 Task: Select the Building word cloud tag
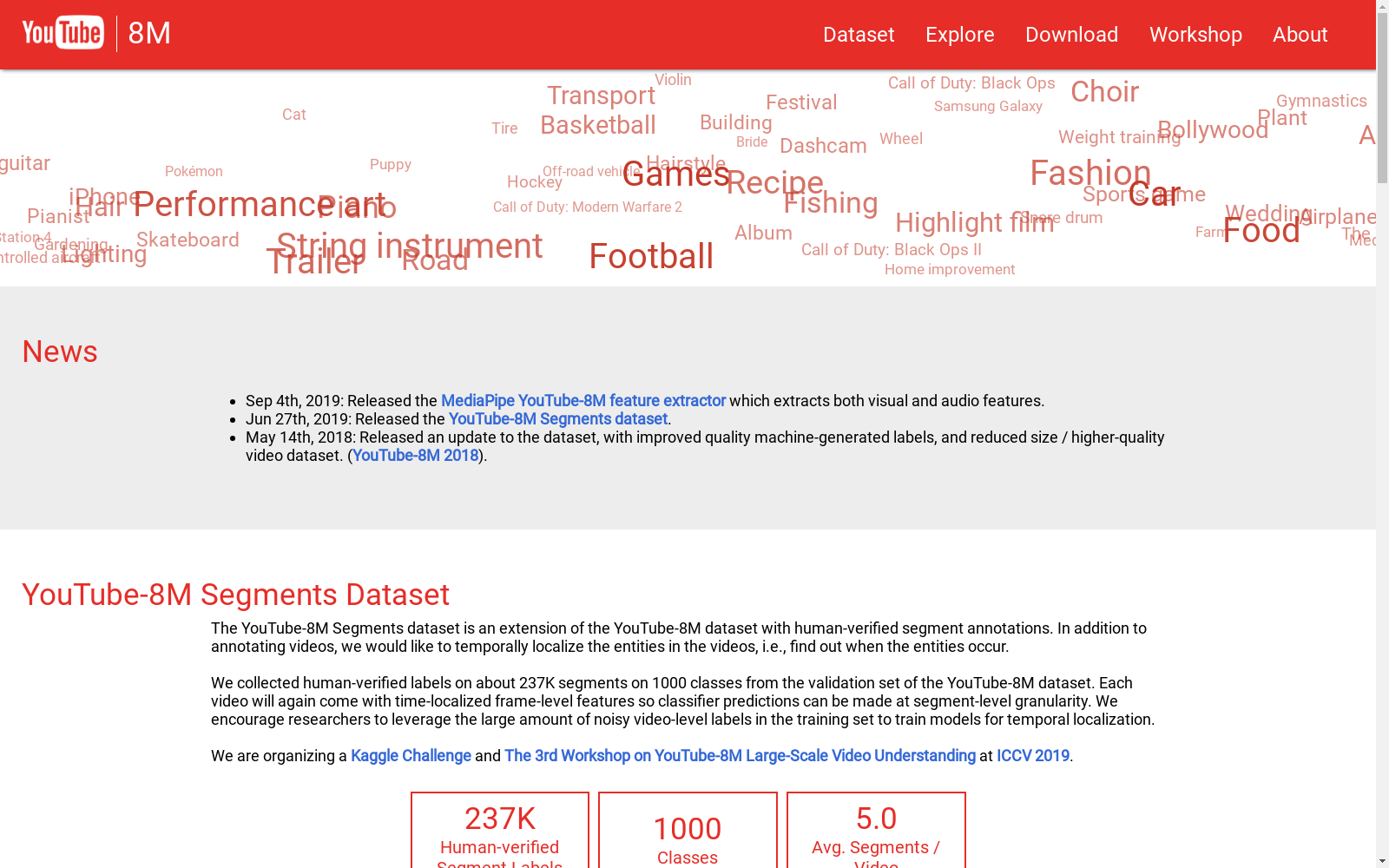736,123
